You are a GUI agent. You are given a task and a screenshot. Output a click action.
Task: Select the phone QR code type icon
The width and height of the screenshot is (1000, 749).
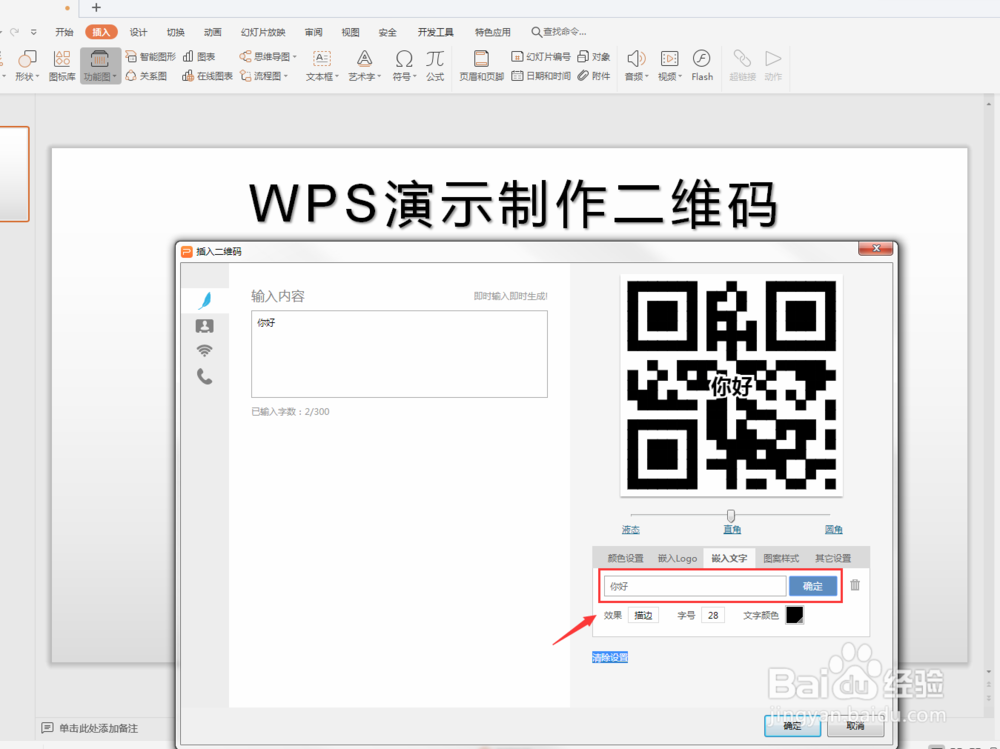[x=205, y=377]
